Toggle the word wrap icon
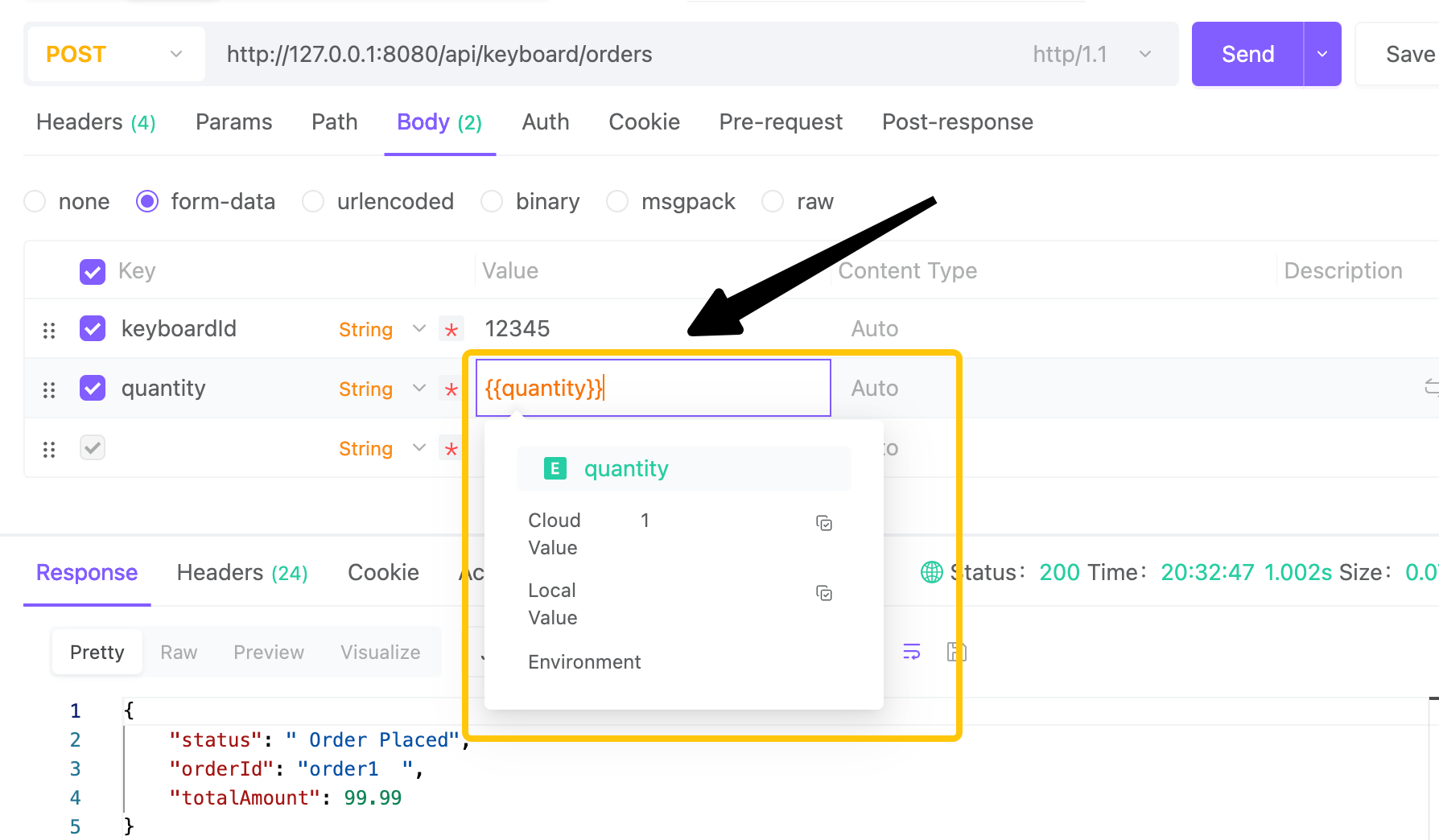 coord(912,652)
